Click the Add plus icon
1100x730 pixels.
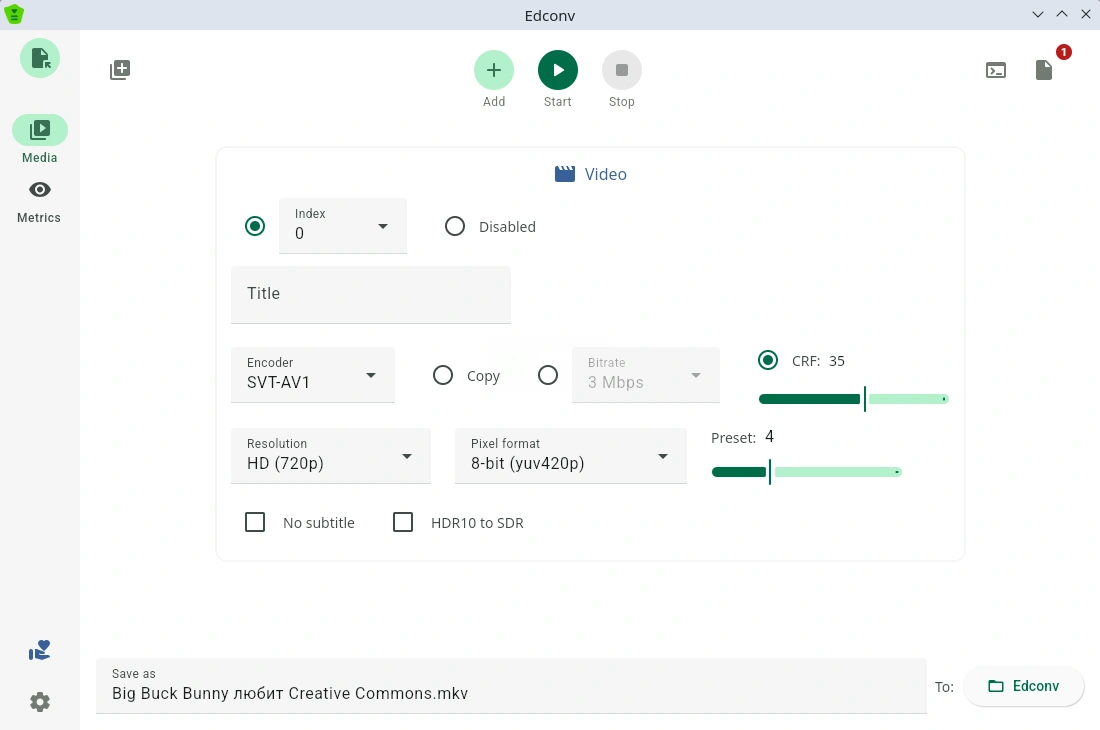[x=494, y=70]
